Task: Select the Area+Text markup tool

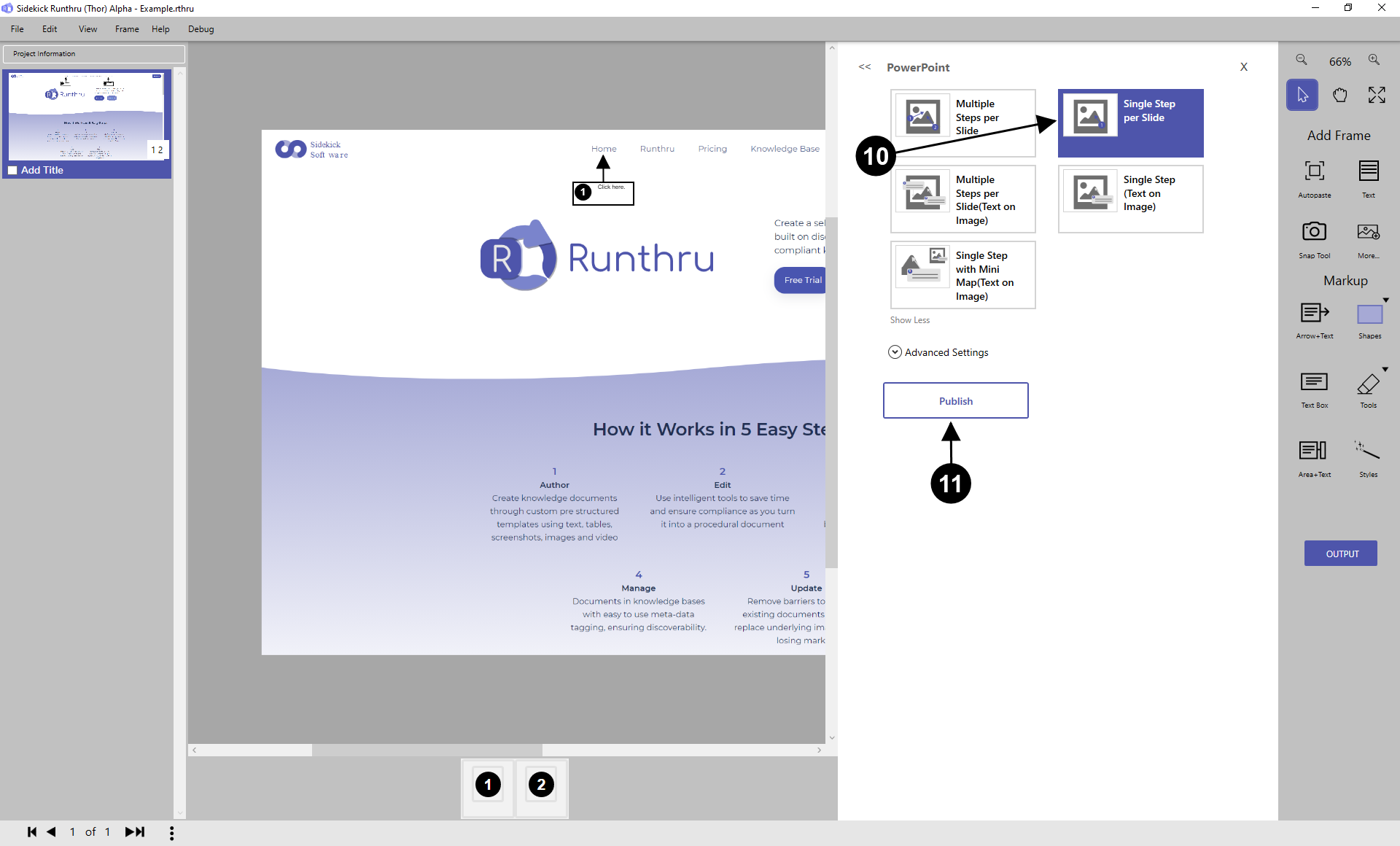Action: [1315, 458]
